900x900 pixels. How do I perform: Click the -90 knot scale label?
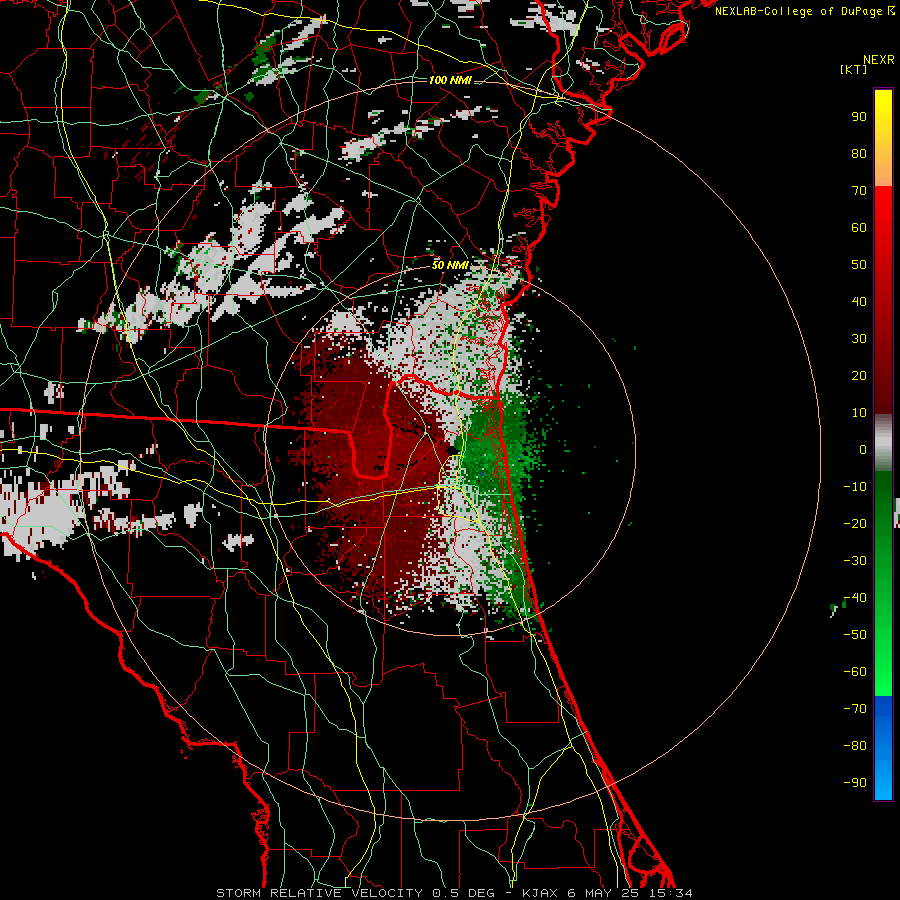click(x=855, y=783)
